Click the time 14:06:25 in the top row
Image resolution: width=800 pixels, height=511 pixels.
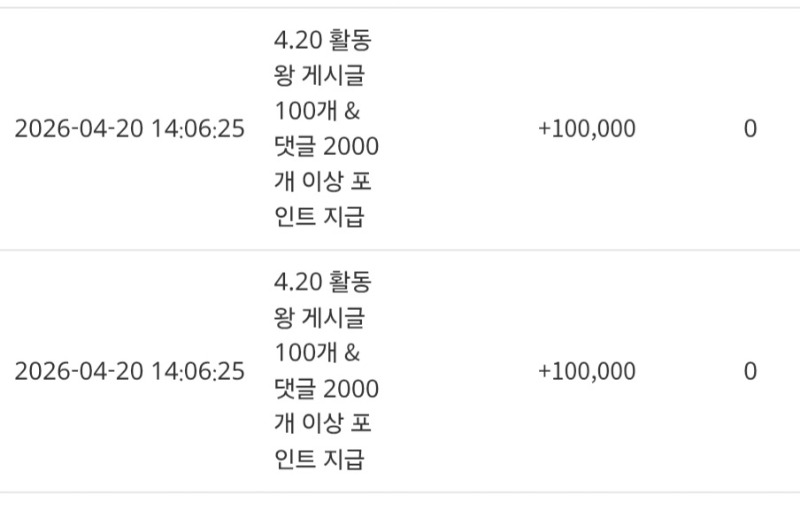coord(197,130)
